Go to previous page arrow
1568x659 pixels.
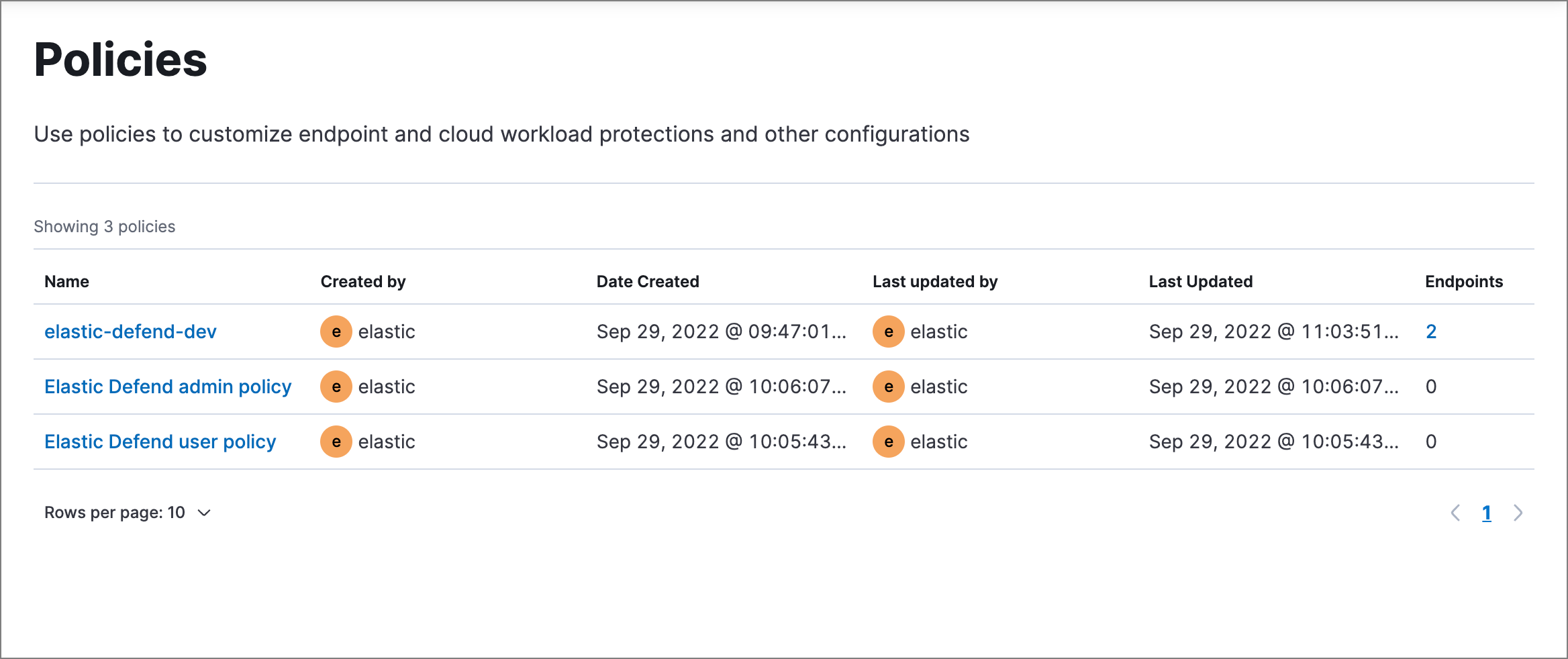pyautogui.click(x=1455, y=513)
